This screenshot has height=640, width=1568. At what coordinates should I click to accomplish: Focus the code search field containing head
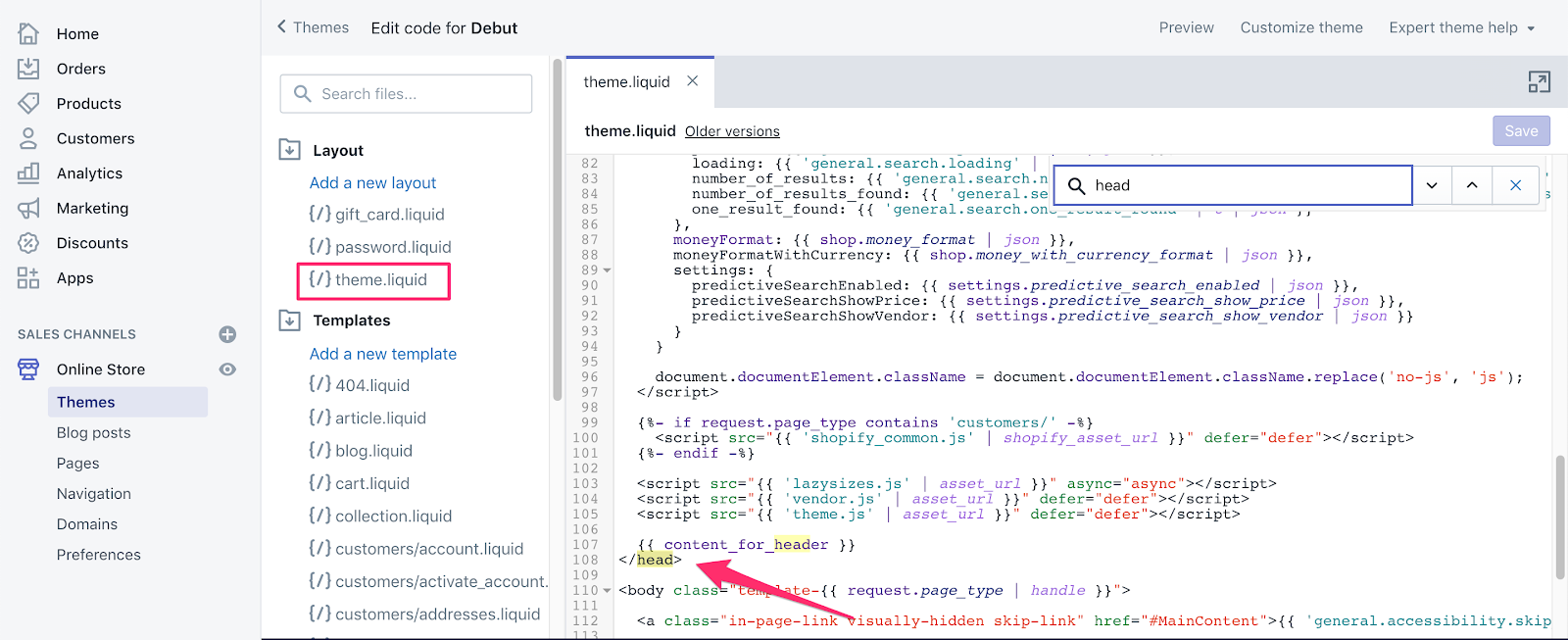point(1233,185)
